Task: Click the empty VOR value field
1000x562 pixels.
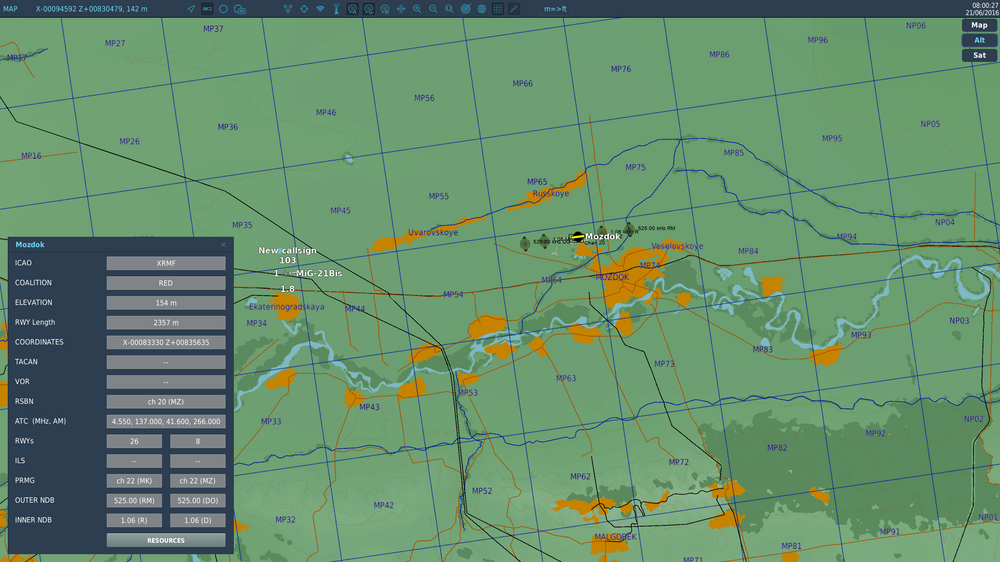Action: [166, 381]
